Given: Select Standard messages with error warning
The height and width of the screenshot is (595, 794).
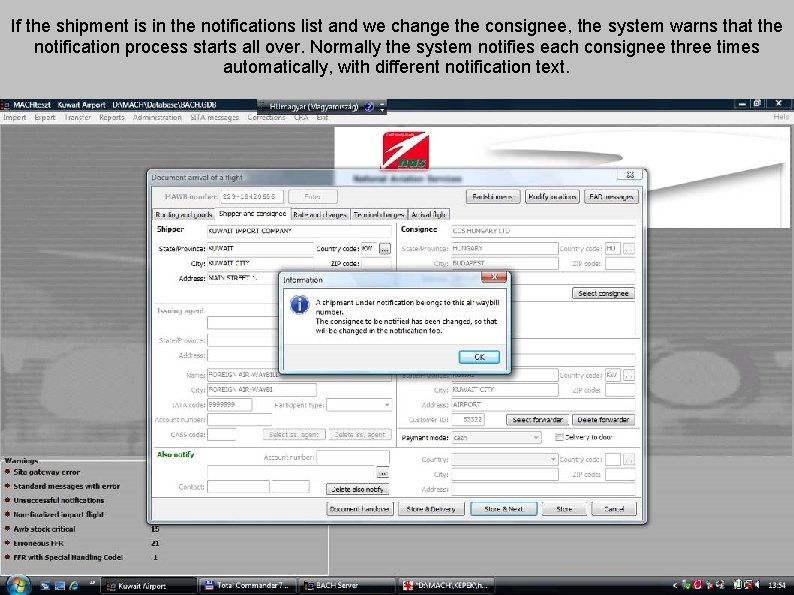Looking at the screenshot, I should [x=66, y=486].
